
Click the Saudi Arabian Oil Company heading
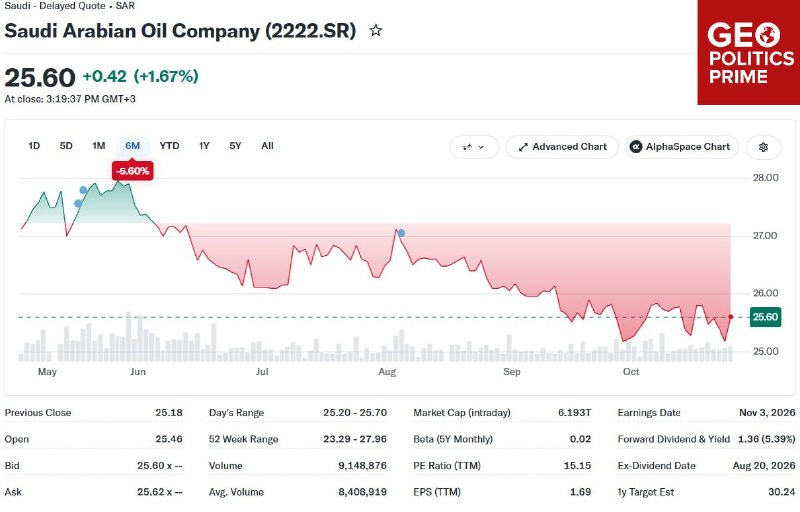click(180, 31)
